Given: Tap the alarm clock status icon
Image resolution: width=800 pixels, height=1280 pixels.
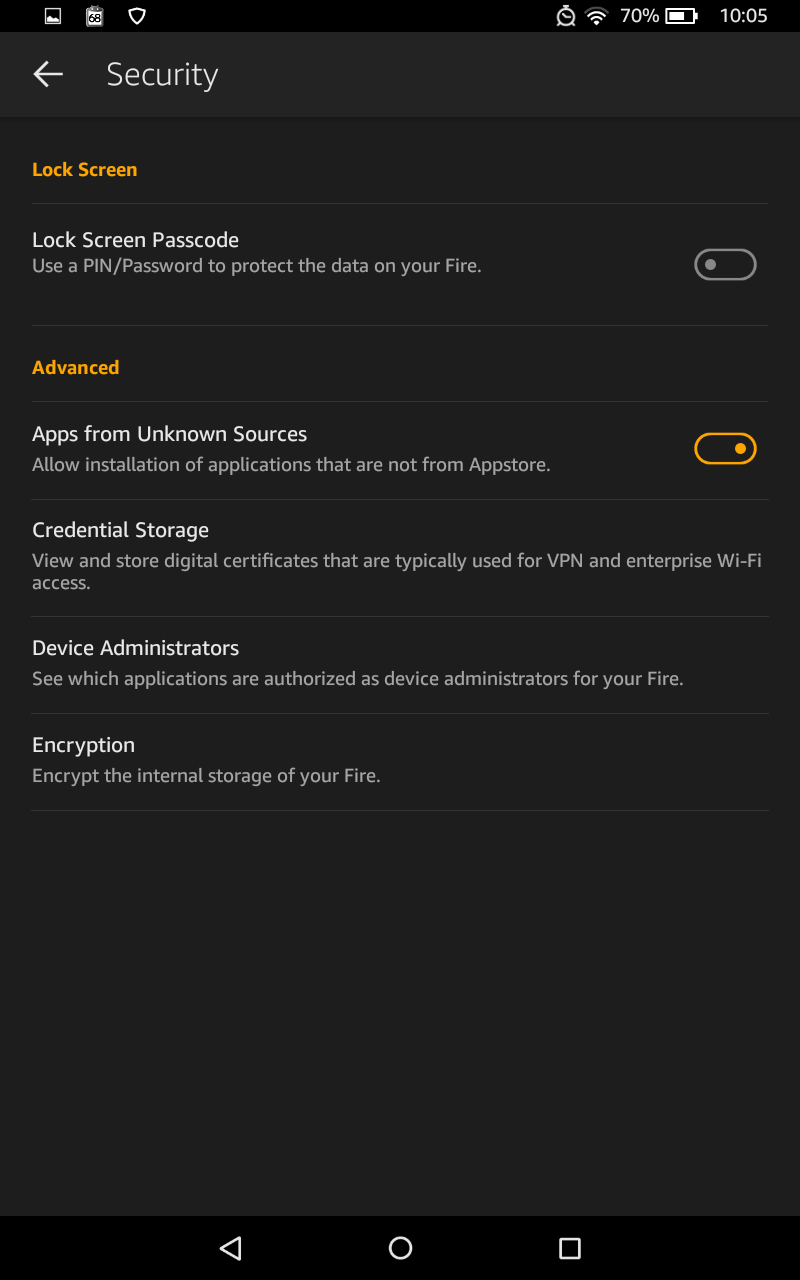Looking at the screenshot, I should pyautogui.click(x=566, y=16).
